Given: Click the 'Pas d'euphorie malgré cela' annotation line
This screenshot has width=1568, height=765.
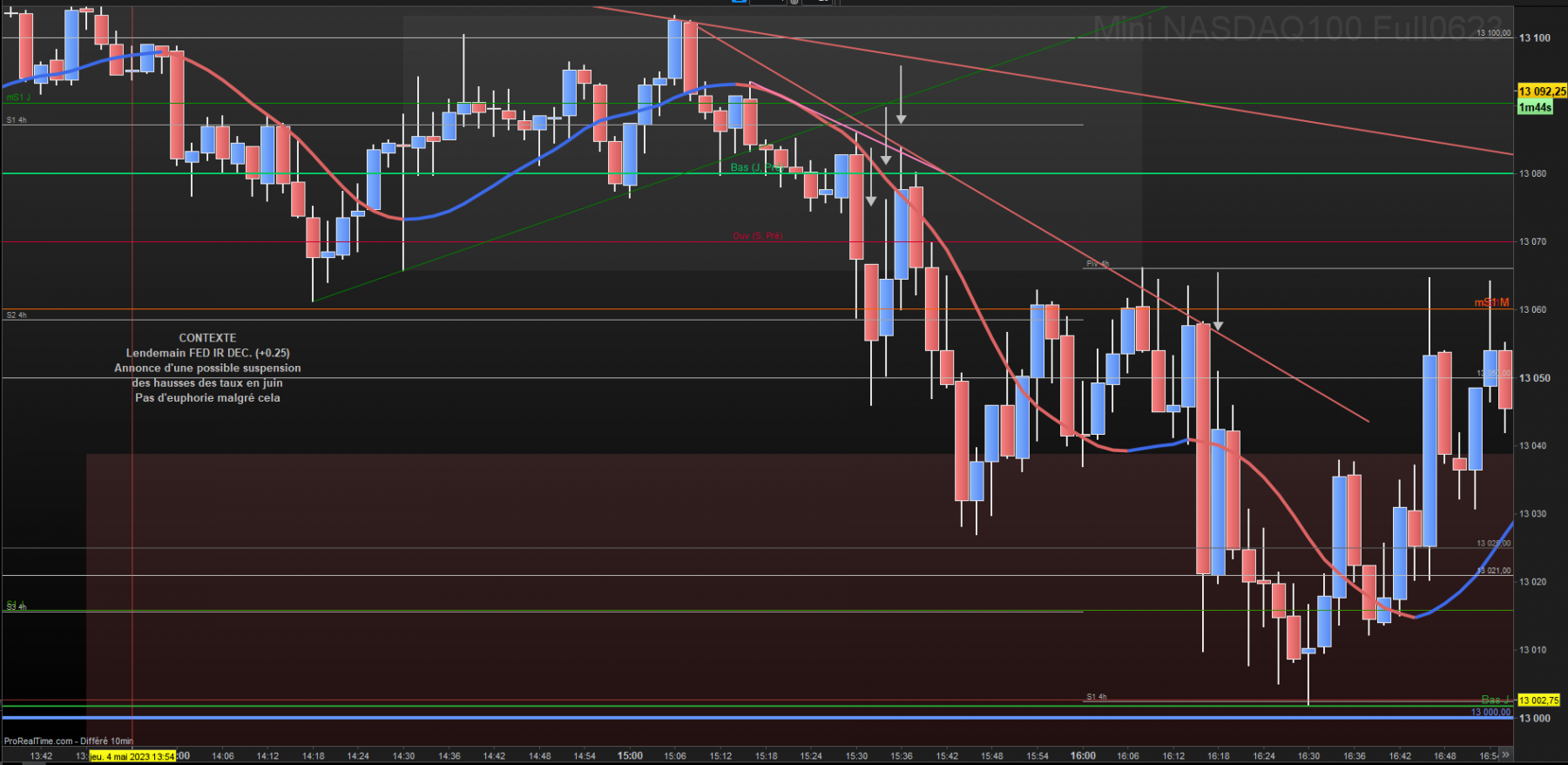Looking at the screenshot, I should 207,397.
